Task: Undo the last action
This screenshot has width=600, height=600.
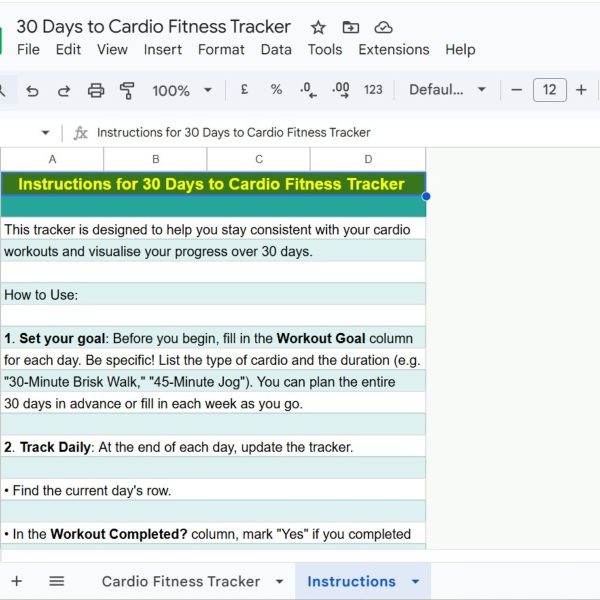Action: click(x=33, y=91)
